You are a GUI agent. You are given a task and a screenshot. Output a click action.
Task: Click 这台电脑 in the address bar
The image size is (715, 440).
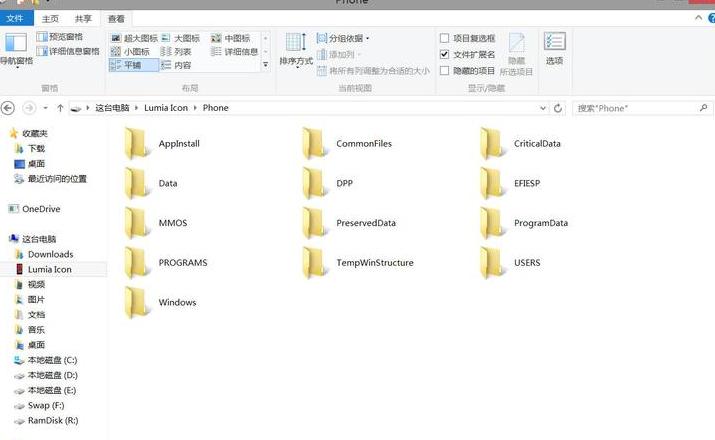(x=112, y=108)
